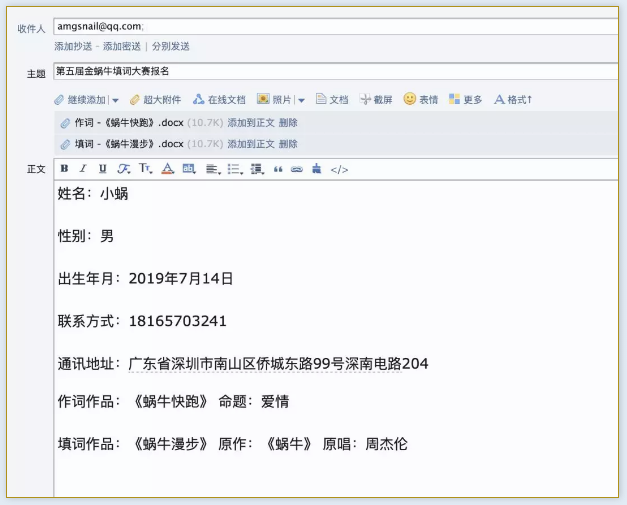Viewport: 627px width, 505px height.
Task: Click the bold formatting icon
Action: click(x=64, y=169)
